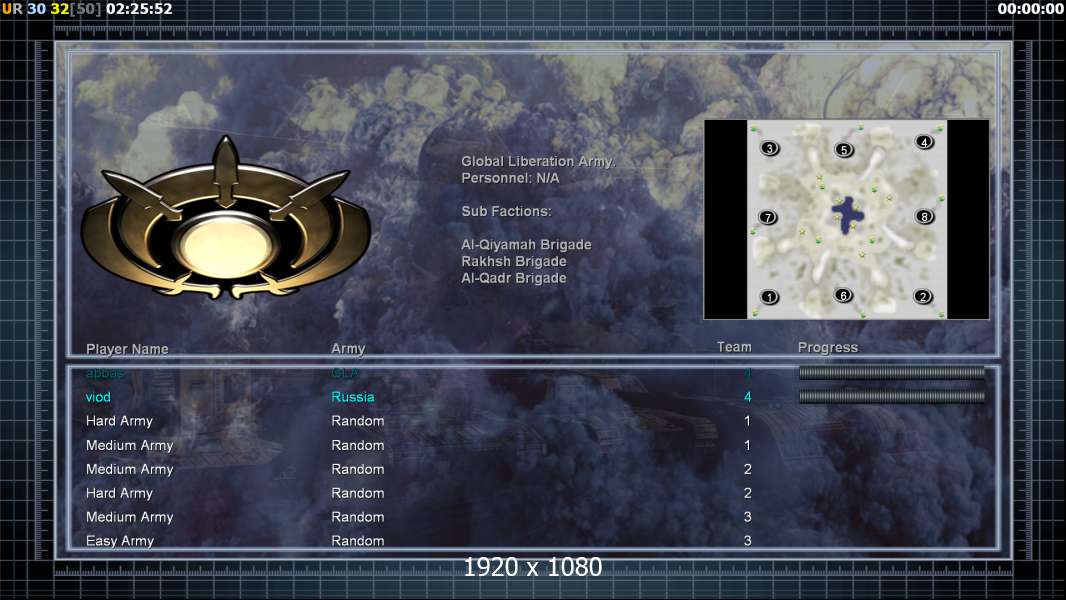Click the UR indicator in top bar
This screenshot has width=1066, height=600.
(x=12, y=9)
